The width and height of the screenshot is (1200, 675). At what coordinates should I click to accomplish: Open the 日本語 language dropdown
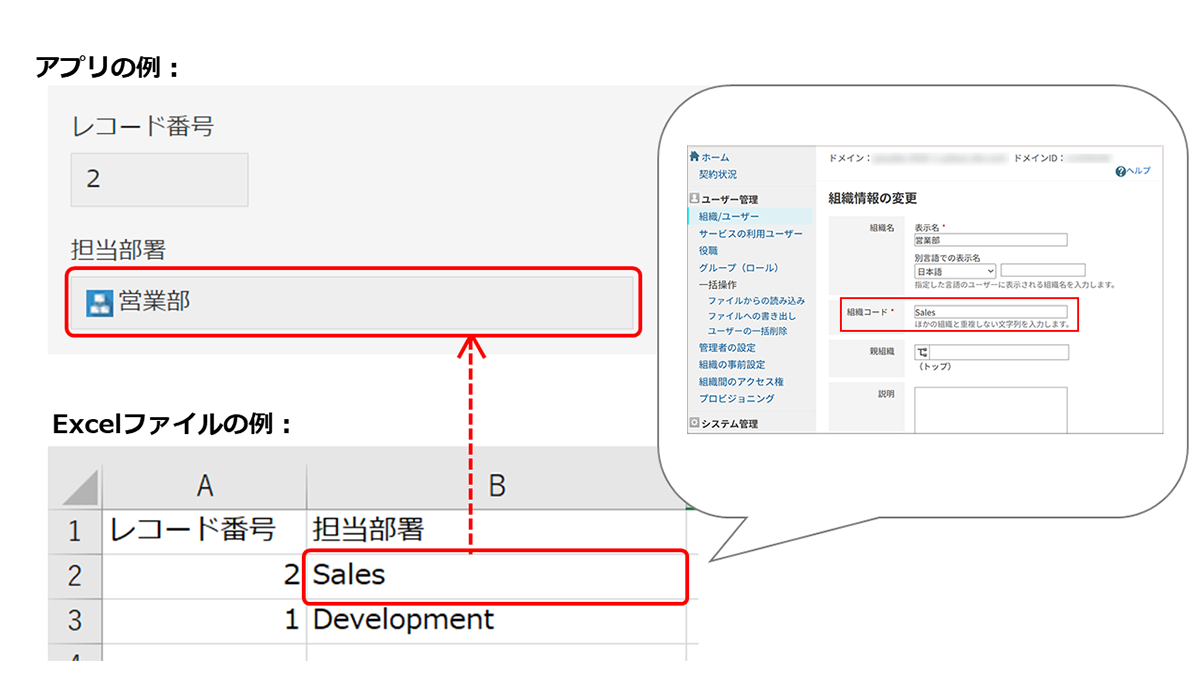[x=955, y=271]
